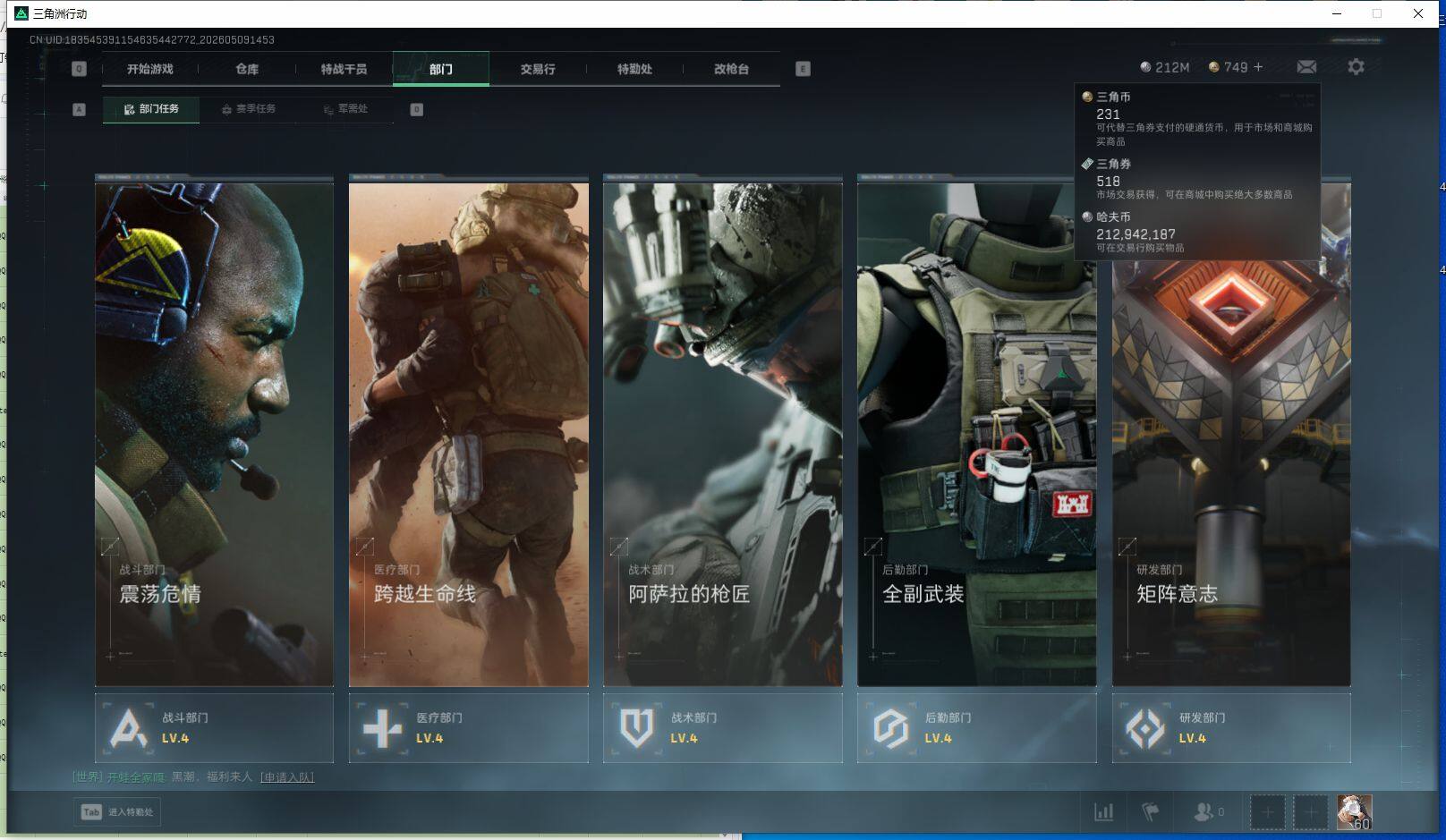The image size is (1446, 840).
Task: Expand the 震荡危情 card corner icon
Action: 110,546
